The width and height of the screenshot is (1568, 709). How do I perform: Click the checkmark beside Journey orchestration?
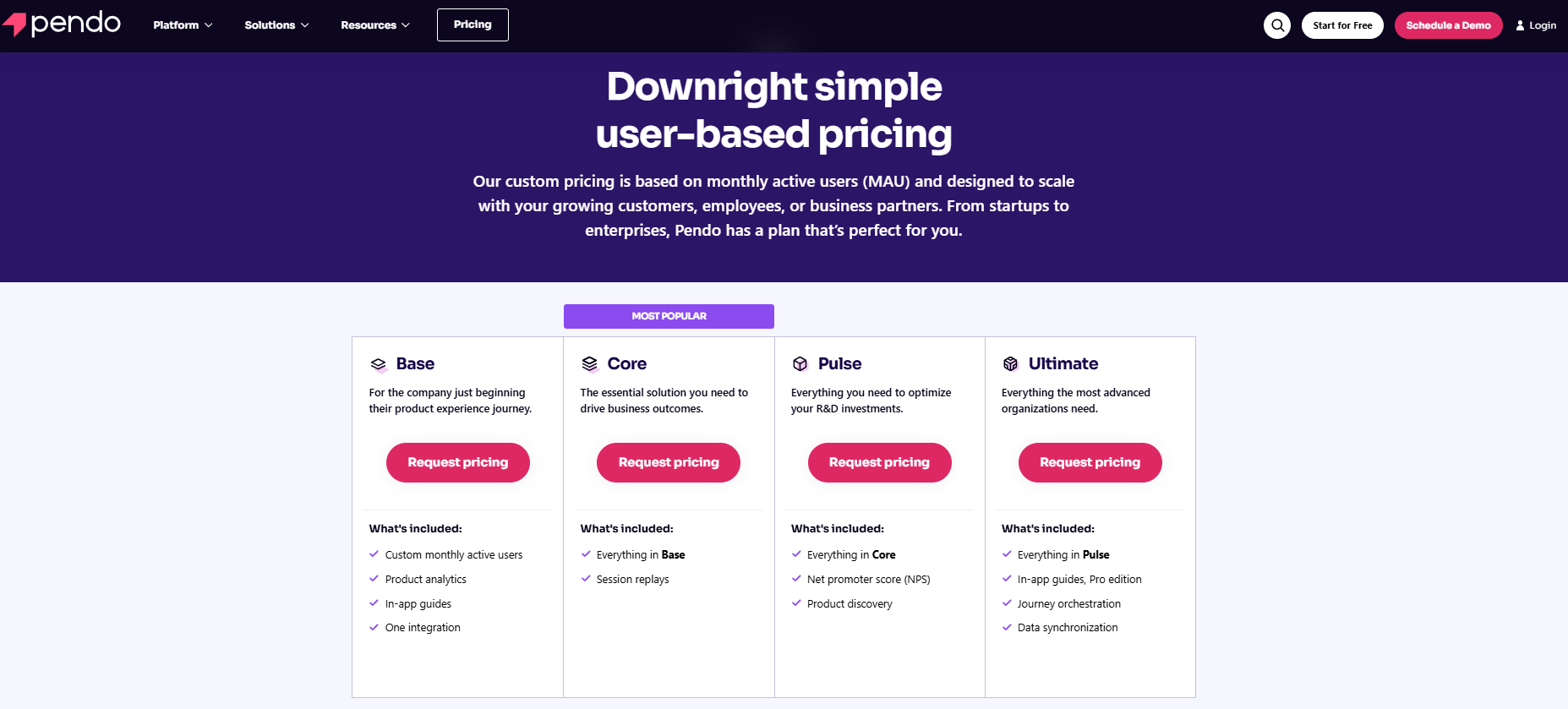(1007, 603)
